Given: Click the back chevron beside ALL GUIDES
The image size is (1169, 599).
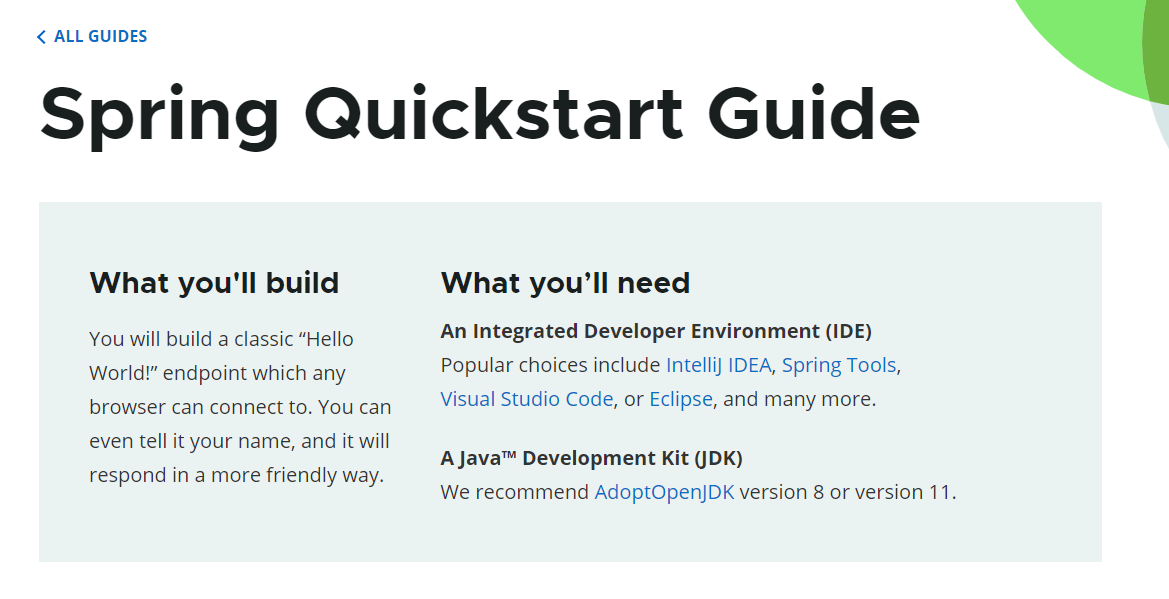Looking at the screenshot, I should click(41, 37).
